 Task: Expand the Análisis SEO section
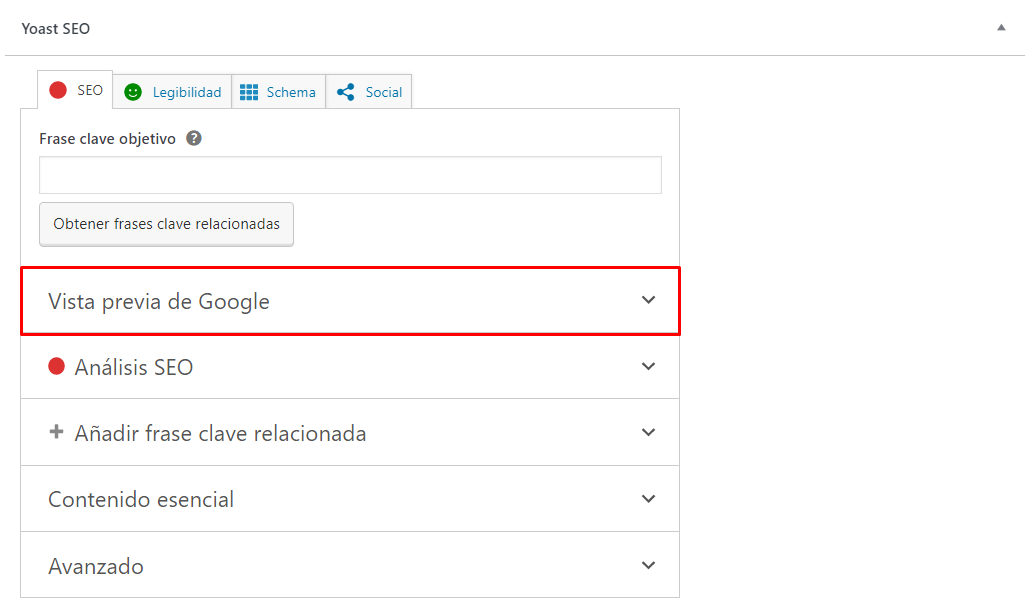pyautogui.click(x=350, y=366)
